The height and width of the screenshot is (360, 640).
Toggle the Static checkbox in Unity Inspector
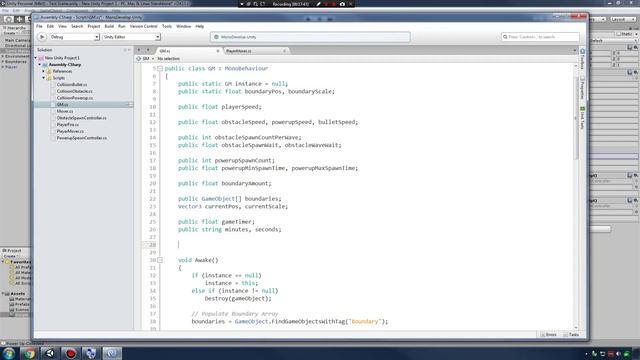click(619, 34)
